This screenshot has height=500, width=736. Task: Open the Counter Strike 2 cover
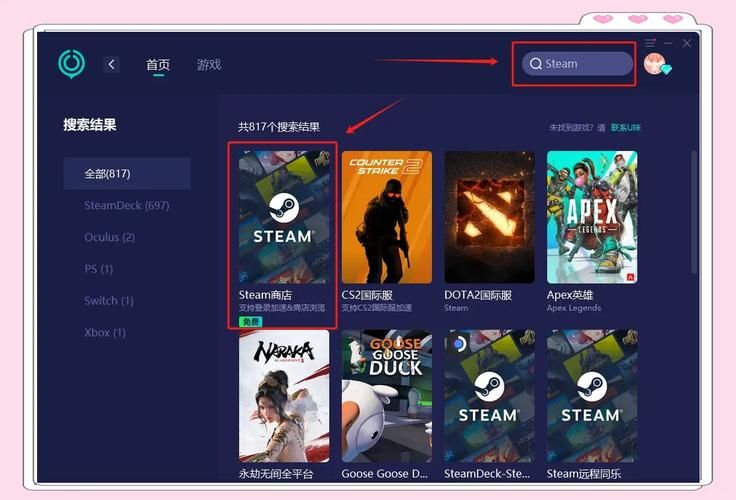[x=387, y=217]
